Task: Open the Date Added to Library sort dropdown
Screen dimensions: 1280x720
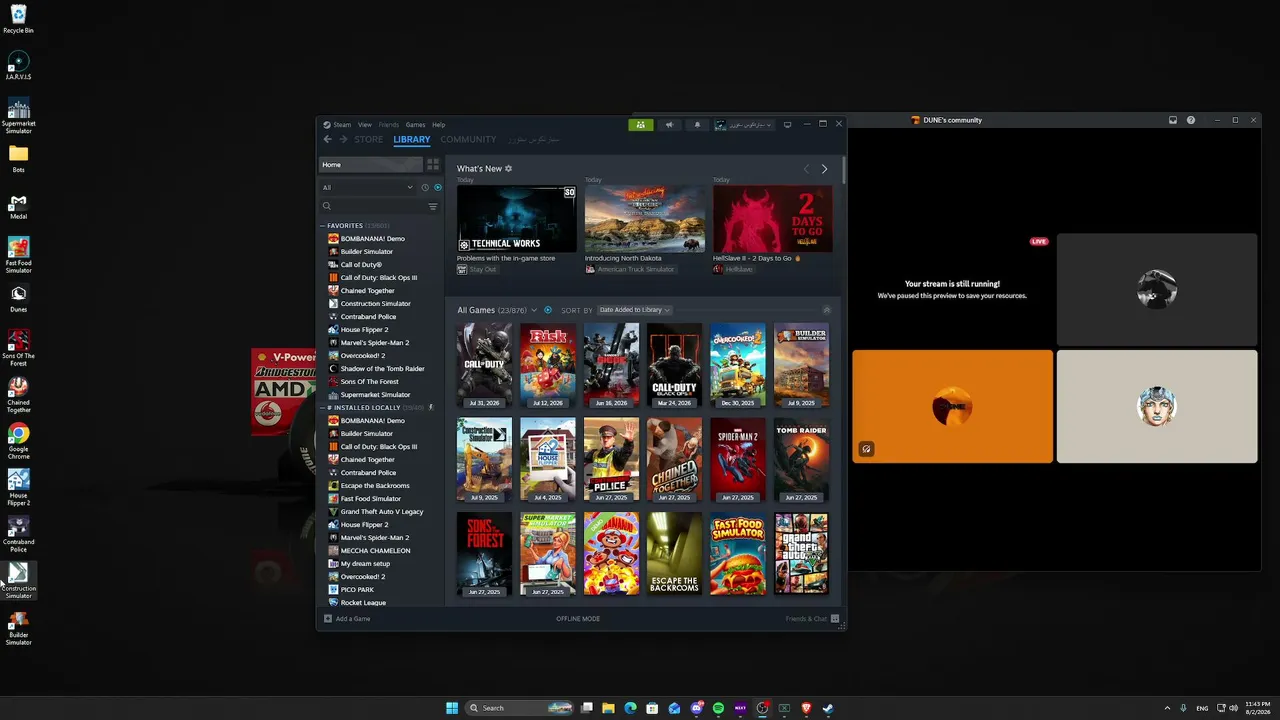Action: tap(634, 310)
